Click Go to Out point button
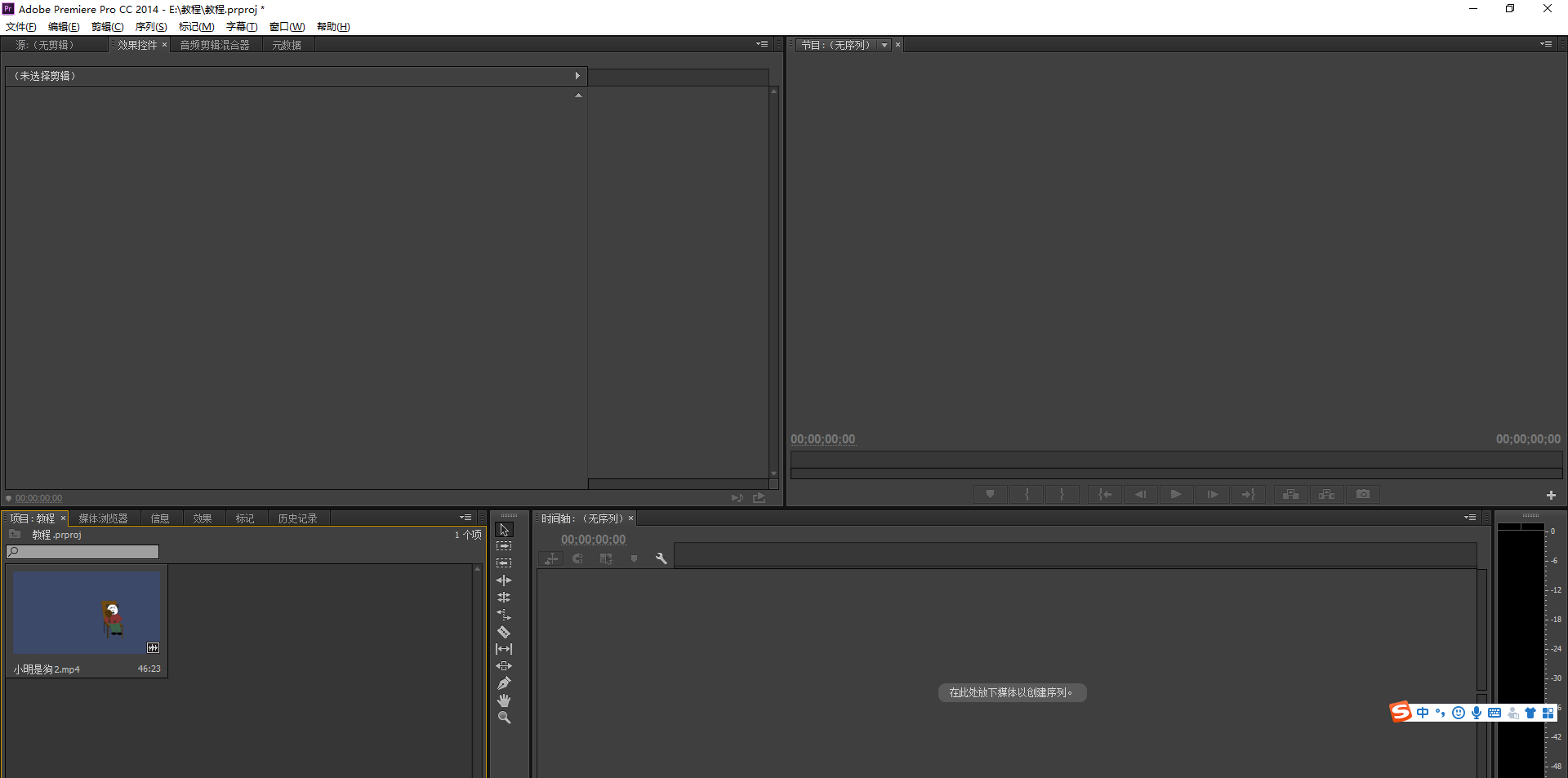The height and width of the screenshot is (778, 1568). pyautogui.click(x=1249, y=494)
